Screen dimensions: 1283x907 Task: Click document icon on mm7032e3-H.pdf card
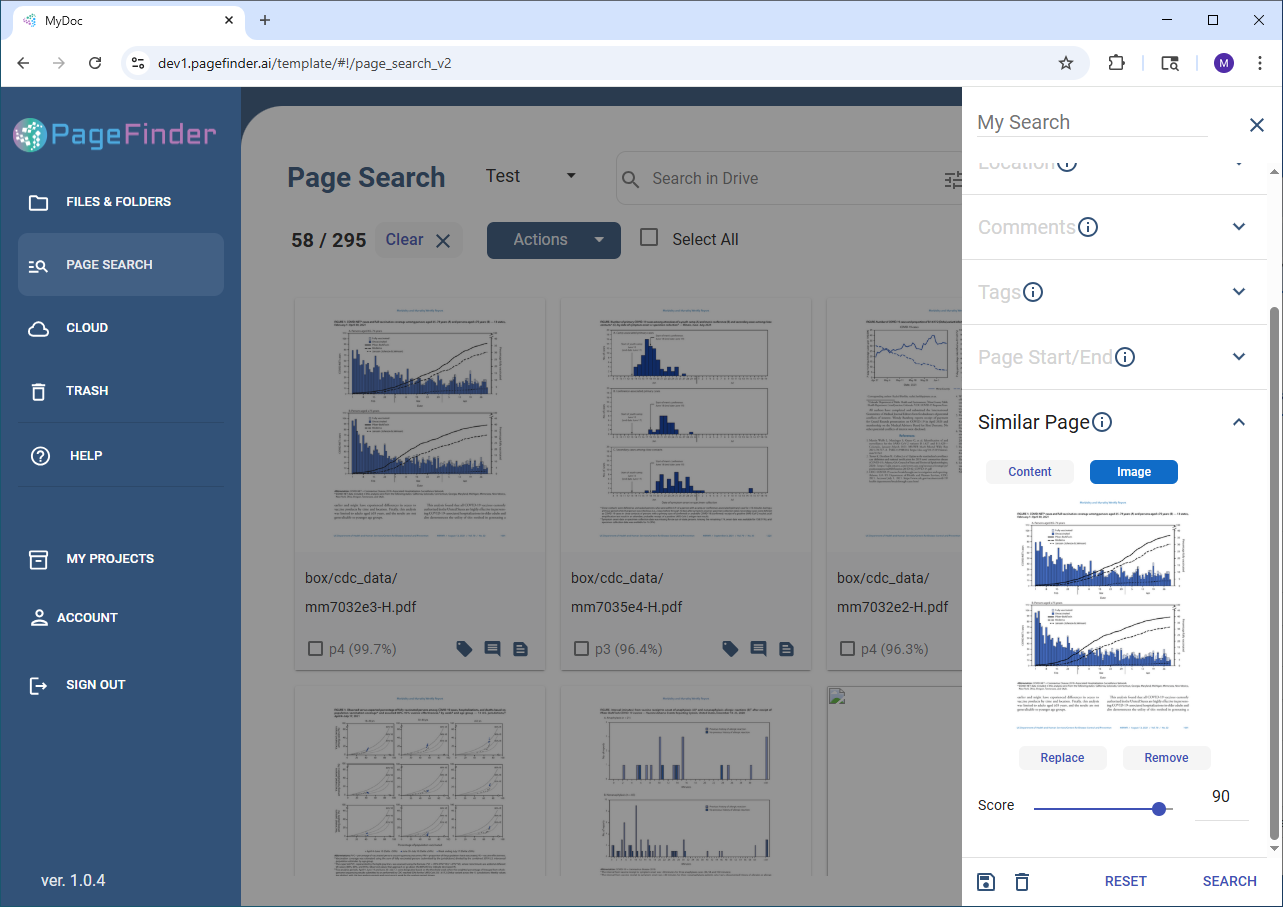tap(520, 649)
